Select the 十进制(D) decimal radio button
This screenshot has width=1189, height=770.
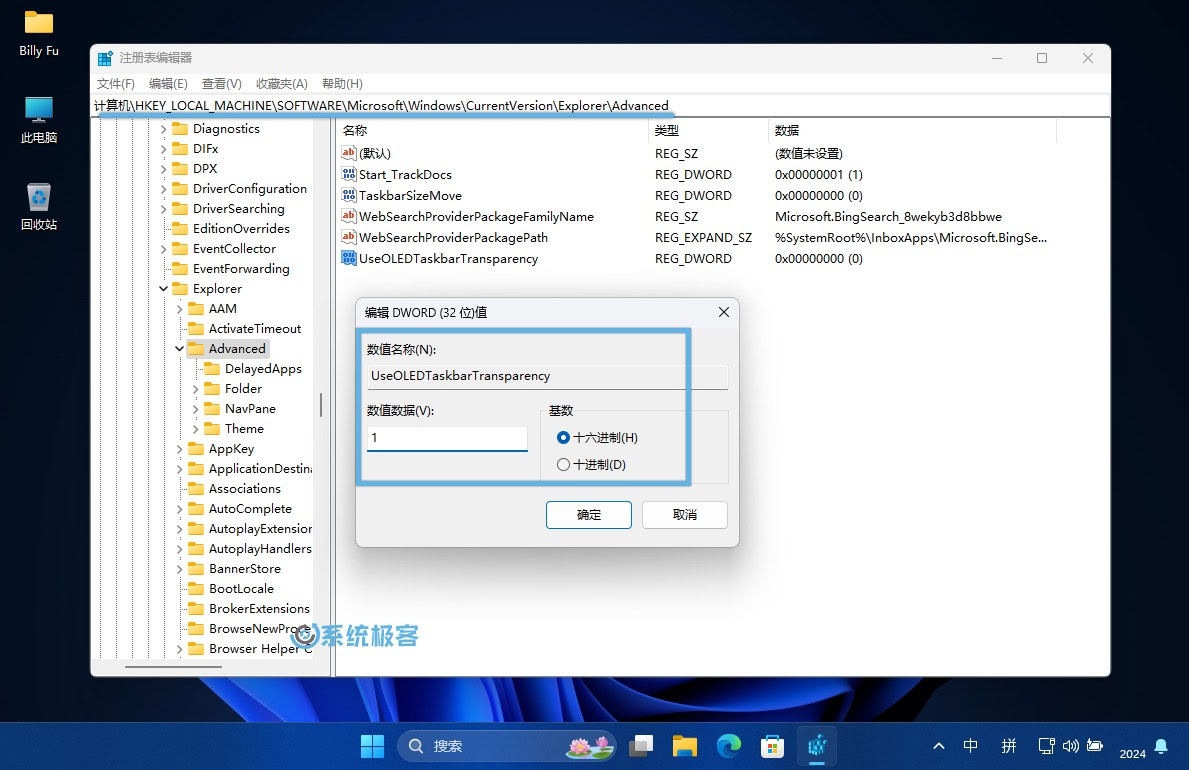563,465
